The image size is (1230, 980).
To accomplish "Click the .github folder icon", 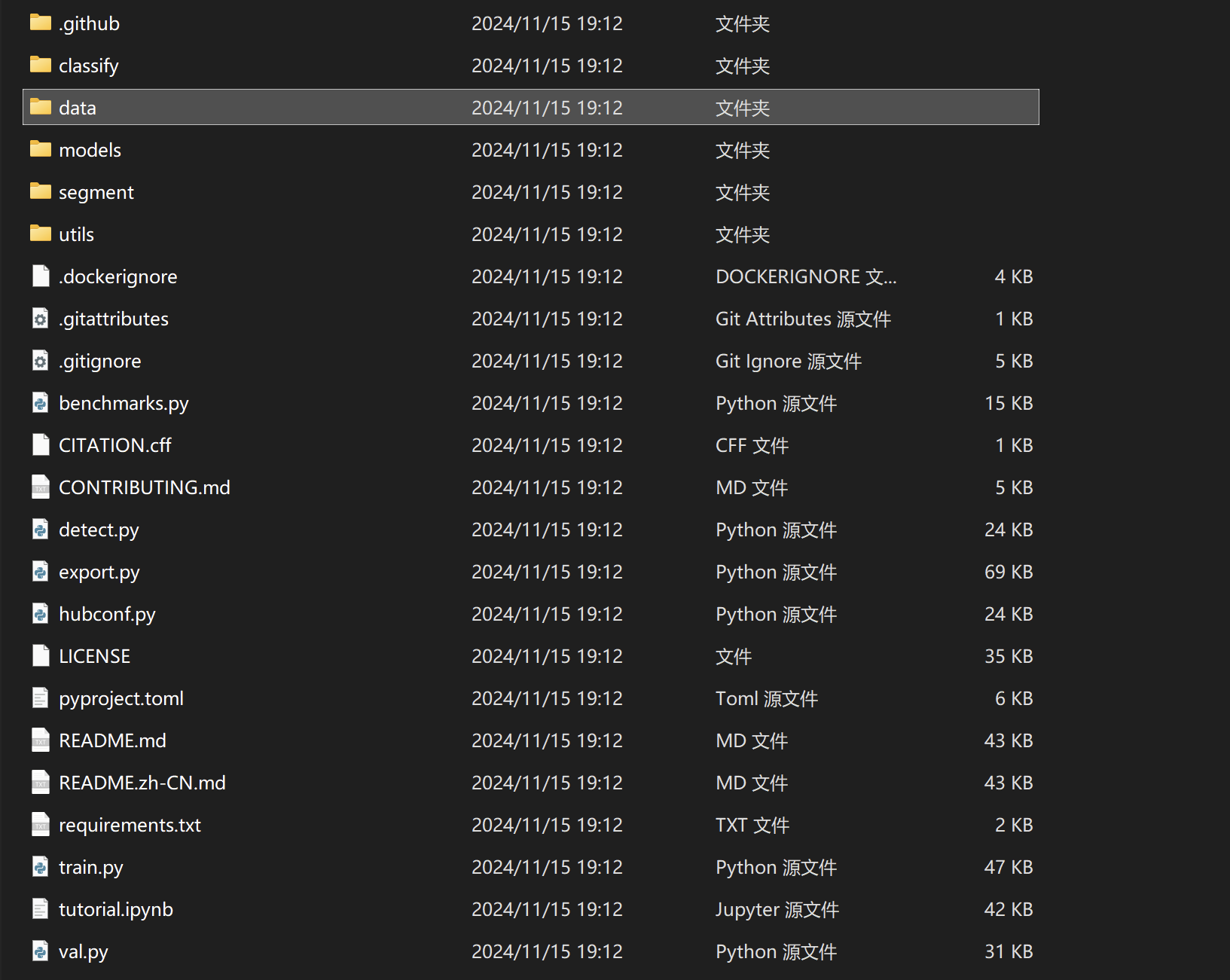I will click(x=41, y=23).
